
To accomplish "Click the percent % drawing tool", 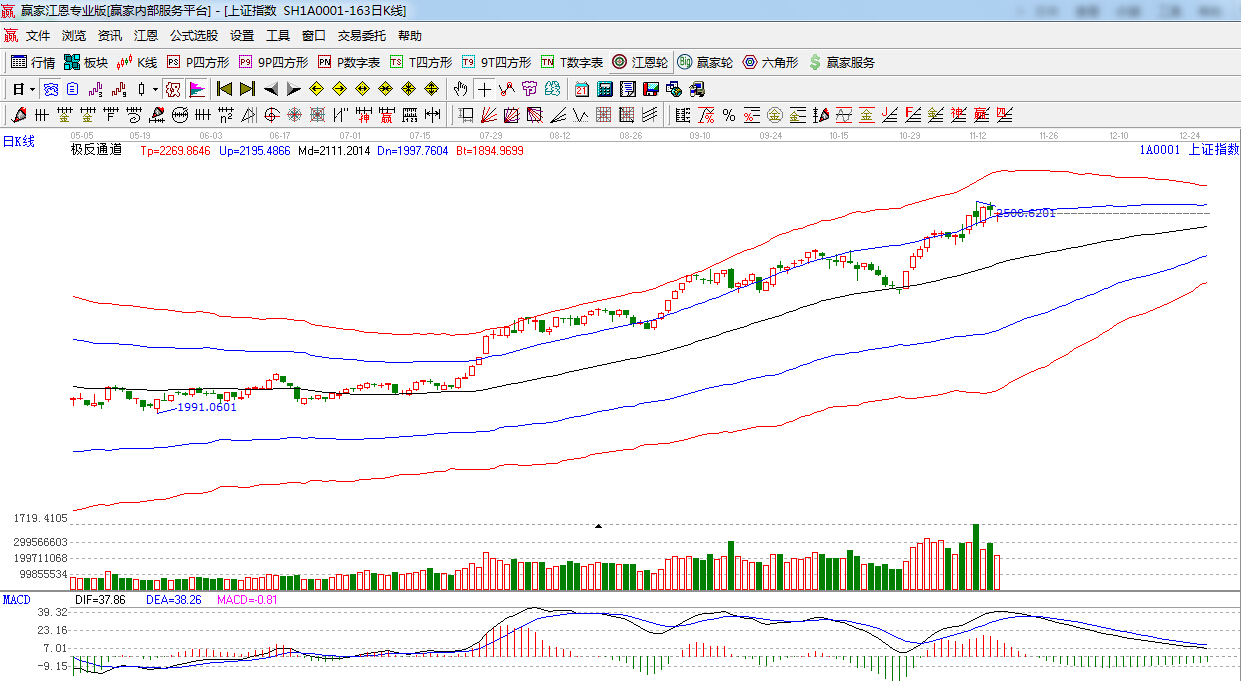I will point(729,115).
